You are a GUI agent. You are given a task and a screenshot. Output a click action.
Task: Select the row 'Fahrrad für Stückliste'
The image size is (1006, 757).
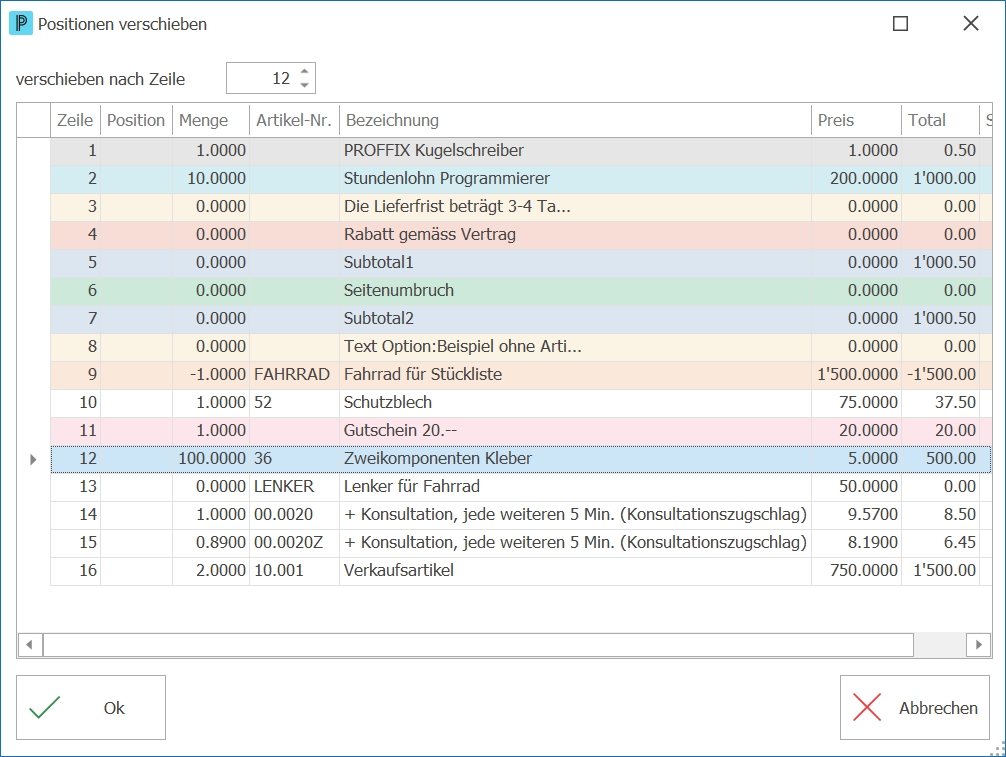coord(521,375)
